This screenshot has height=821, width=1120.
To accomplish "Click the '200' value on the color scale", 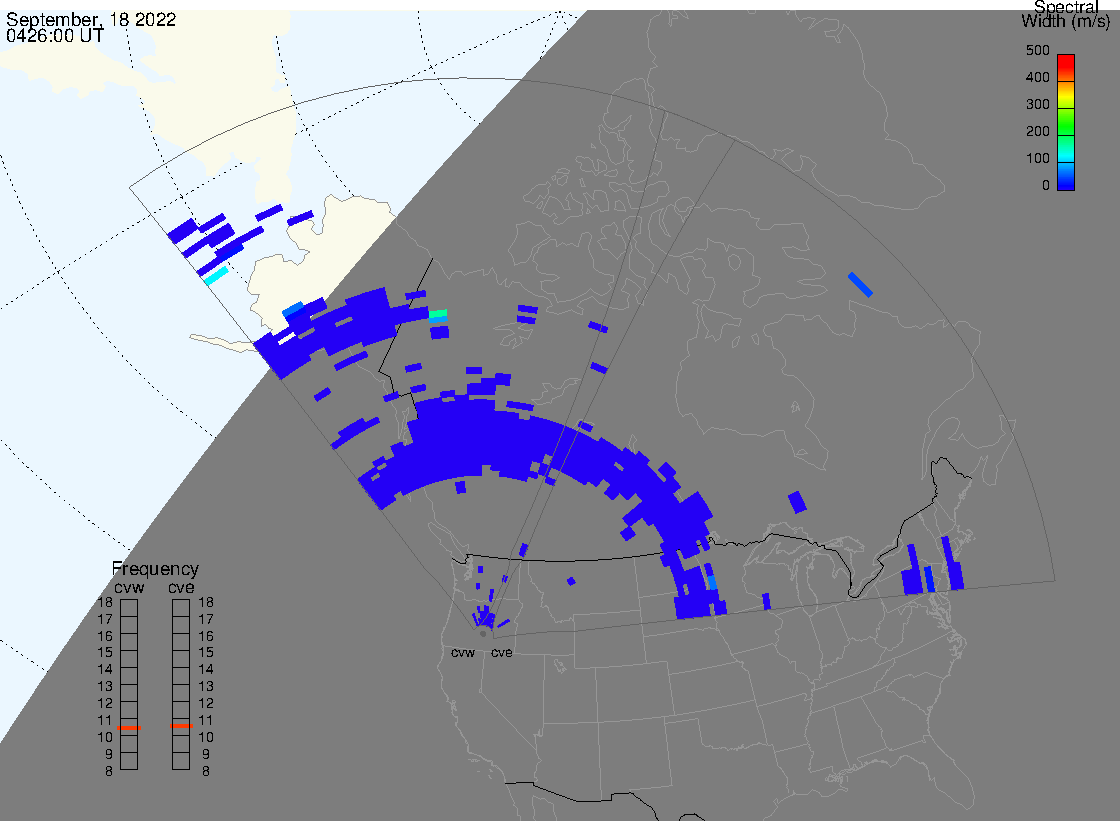I will [1038, 131].
